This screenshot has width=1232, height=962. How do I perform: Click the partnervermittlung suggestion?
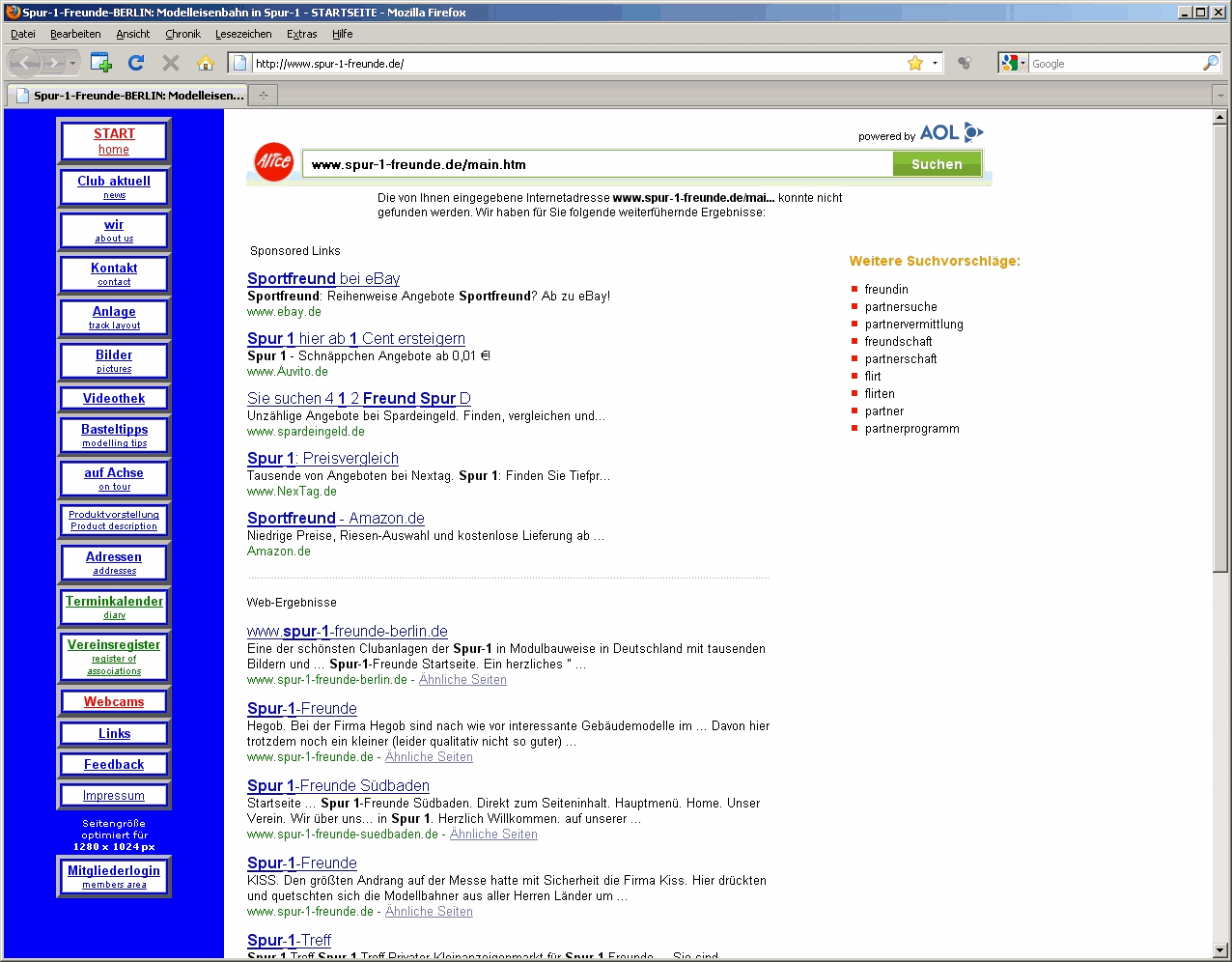[914, 325]
